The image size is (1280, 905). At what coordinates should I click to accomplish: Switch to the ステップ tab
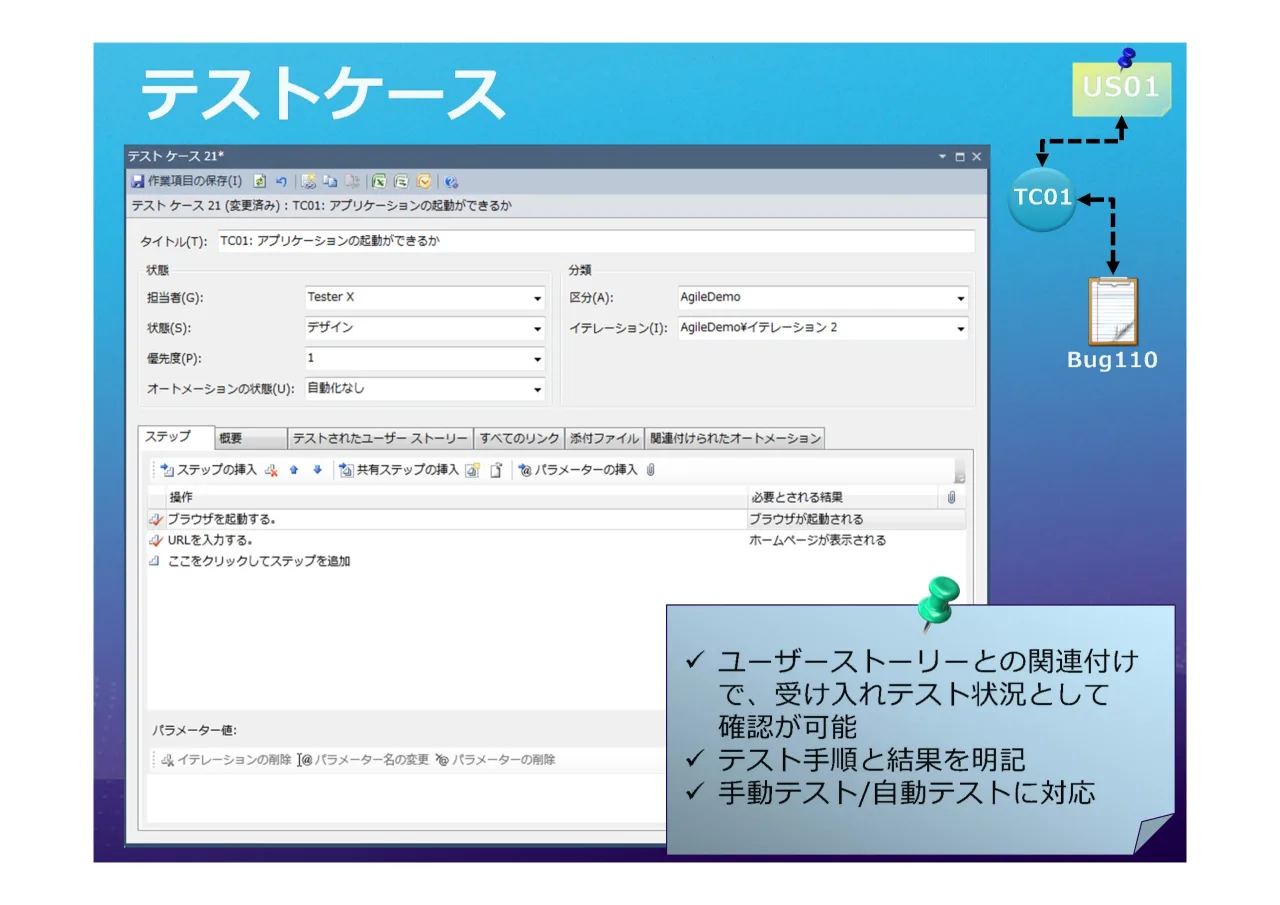pyautogui.click(x=176, y=437)
